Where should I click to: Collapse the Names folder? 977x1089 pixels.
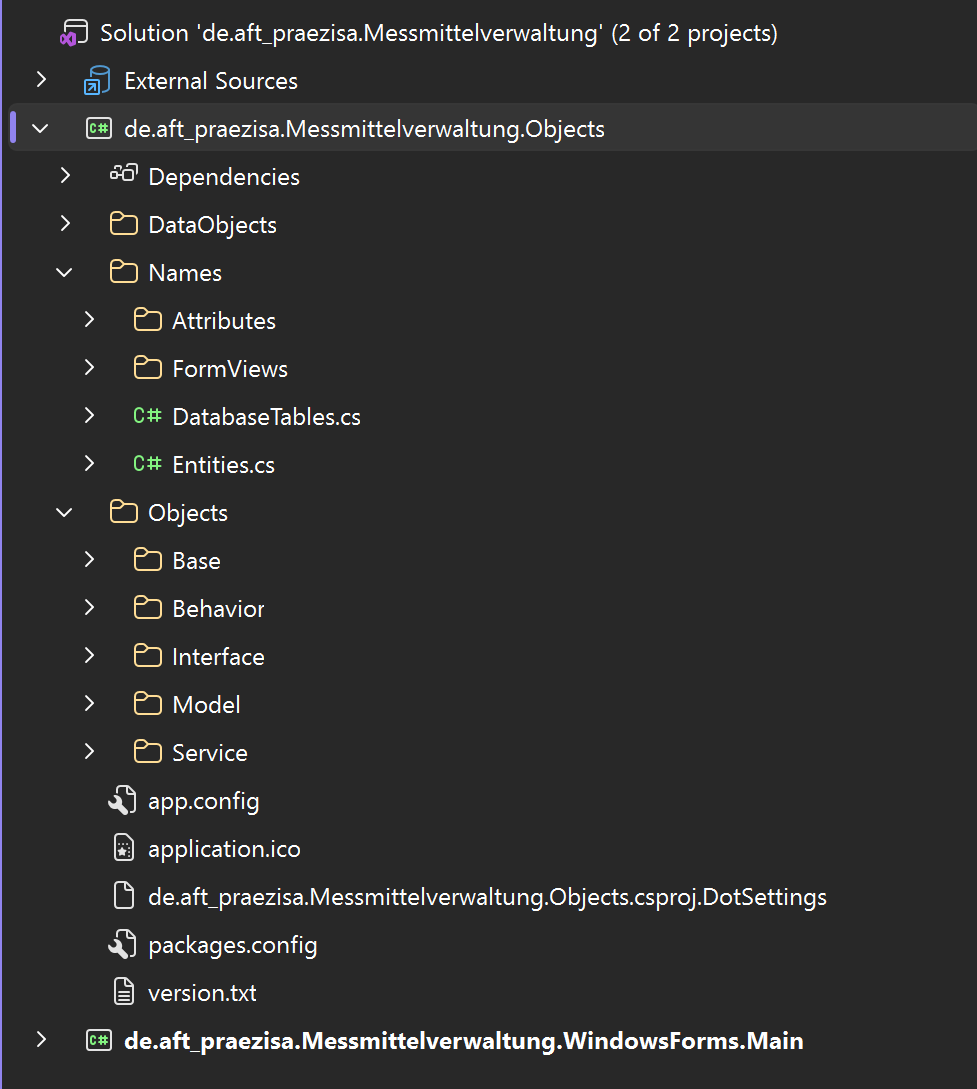point(65,272)
